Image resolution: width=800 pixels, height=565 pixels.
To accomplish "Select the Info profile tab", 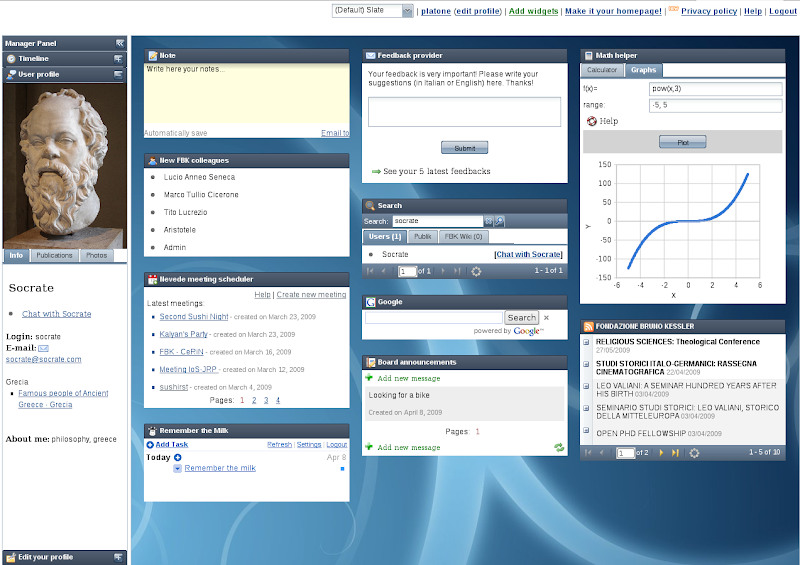I will [x=16, y=255].
